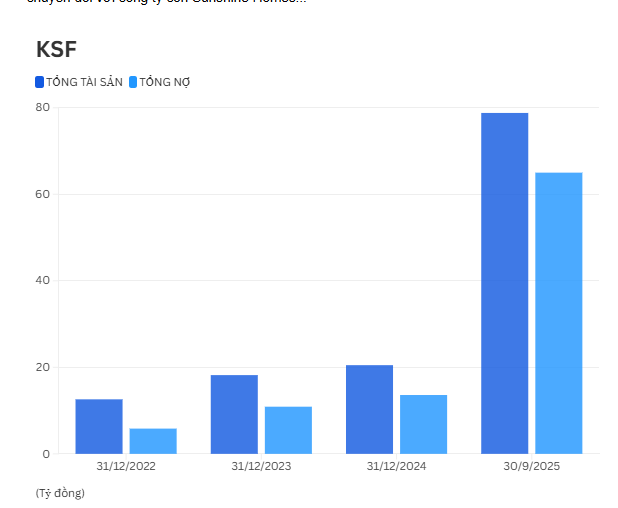618x508 pixels.
Task: Click the 80 value on the y-axis
Action: point(42,107)
